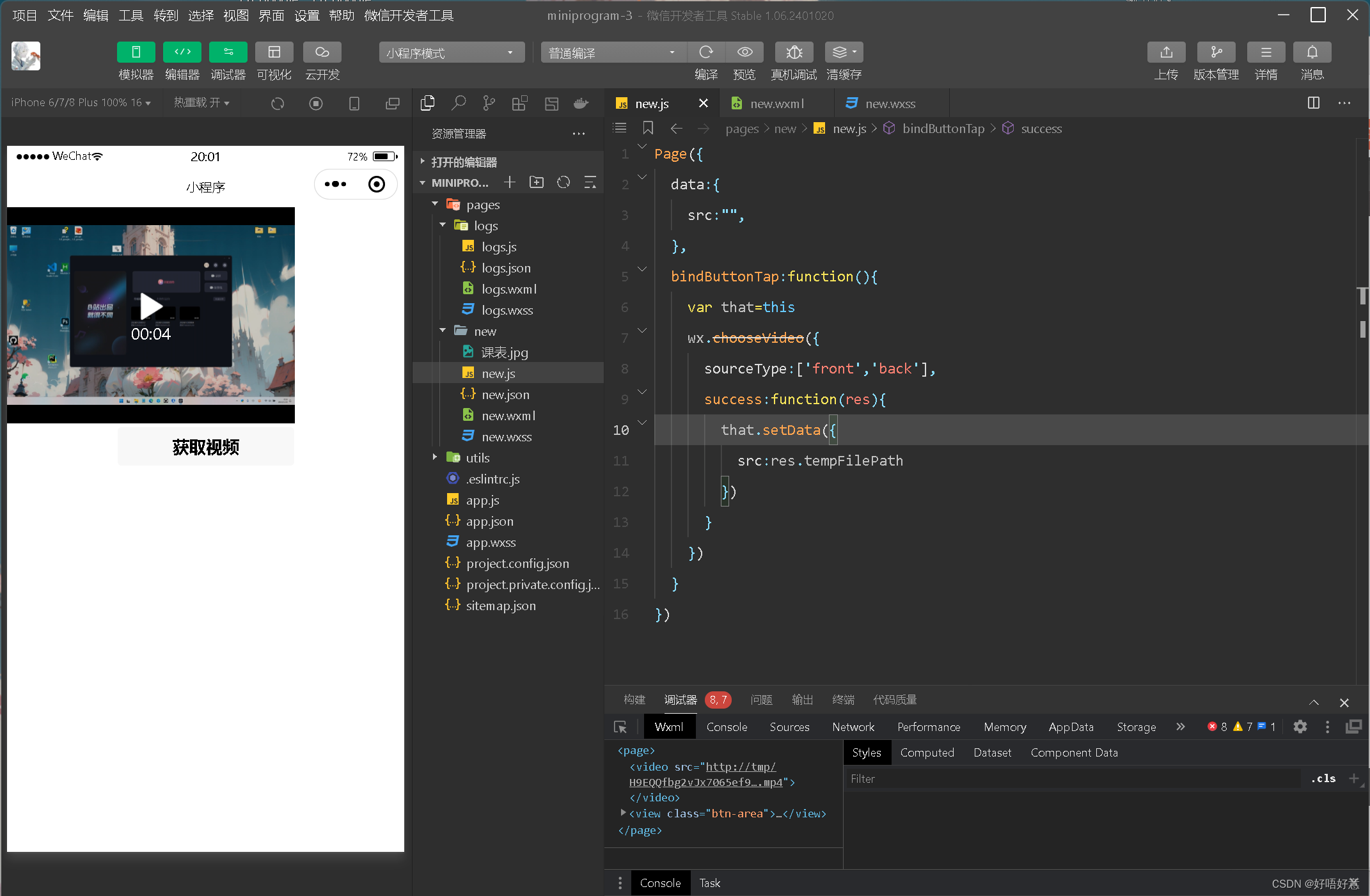Viewport: 1370px width, 896px height.
Task: Toggle the debugger (调试器) panel button
Action: pos(228,52)
